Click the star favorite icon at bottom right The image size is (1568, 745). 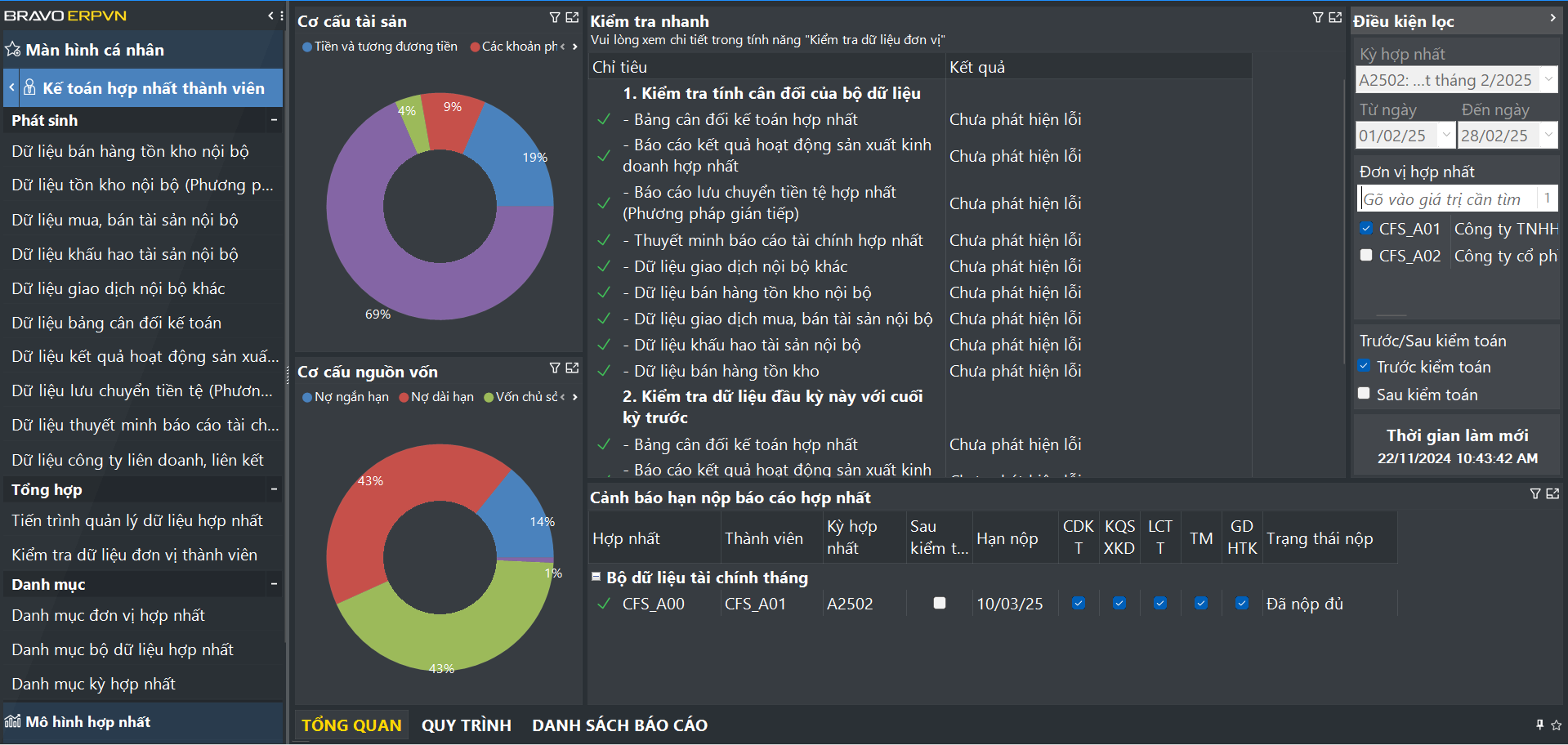pos(1556,725)
